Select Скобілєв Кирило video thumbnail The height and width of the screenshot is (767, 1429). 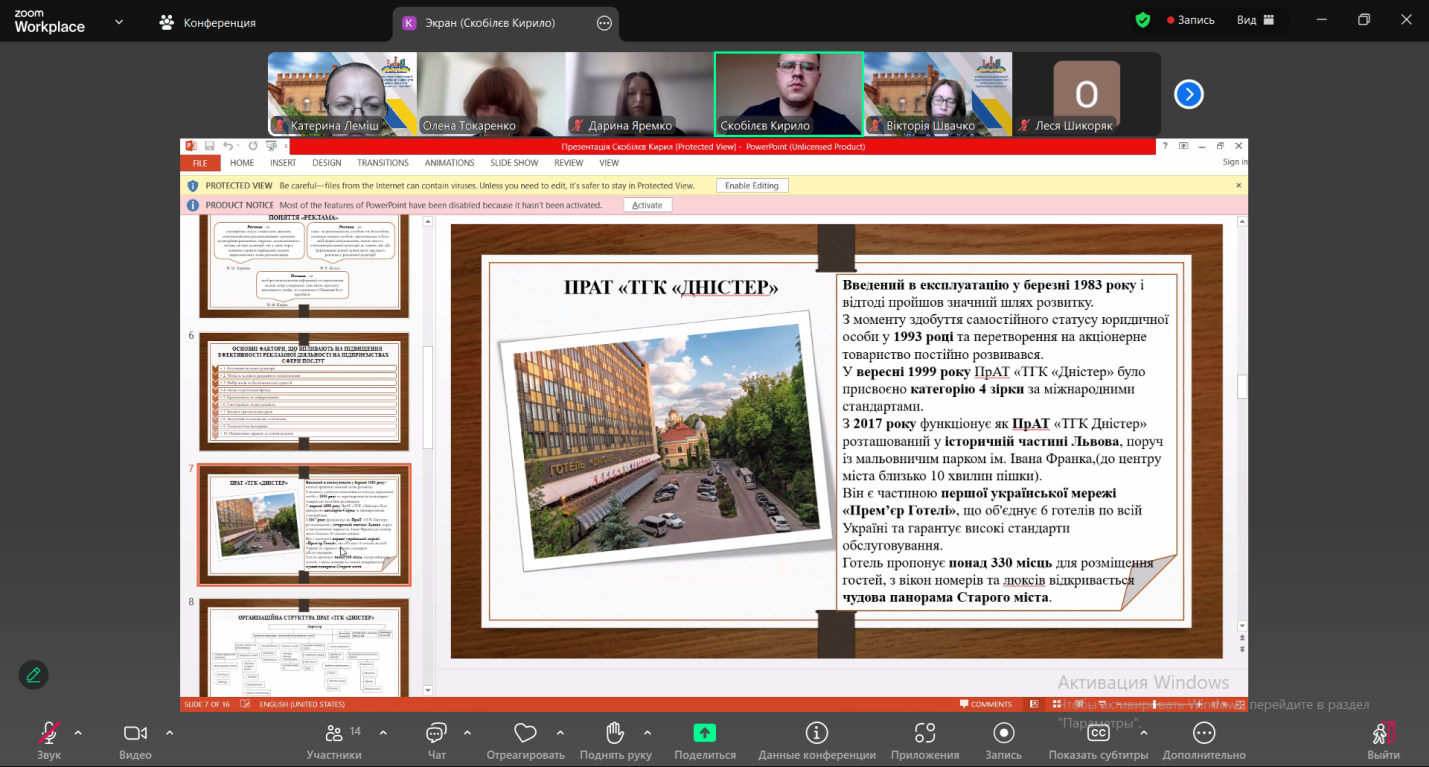tap(789, 94)
